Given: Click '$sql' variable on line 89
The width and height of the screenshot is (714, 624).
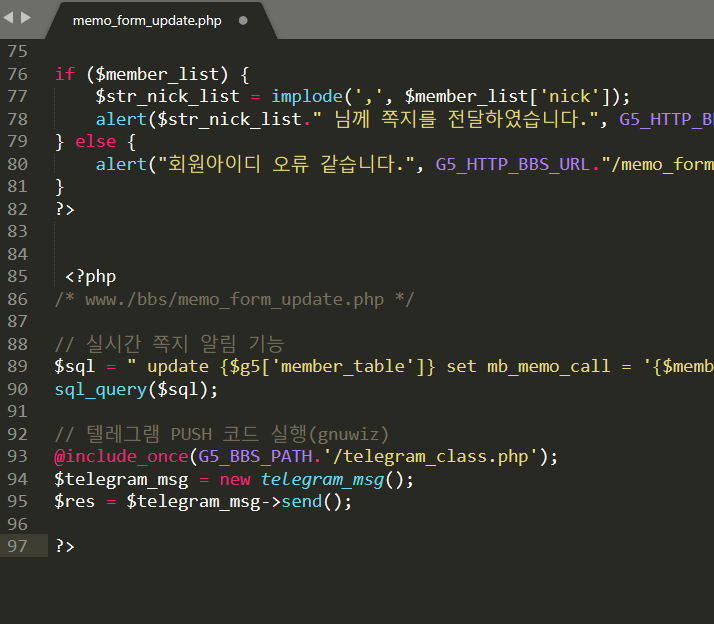Looking at the screenshot, I should coord(74,366).
